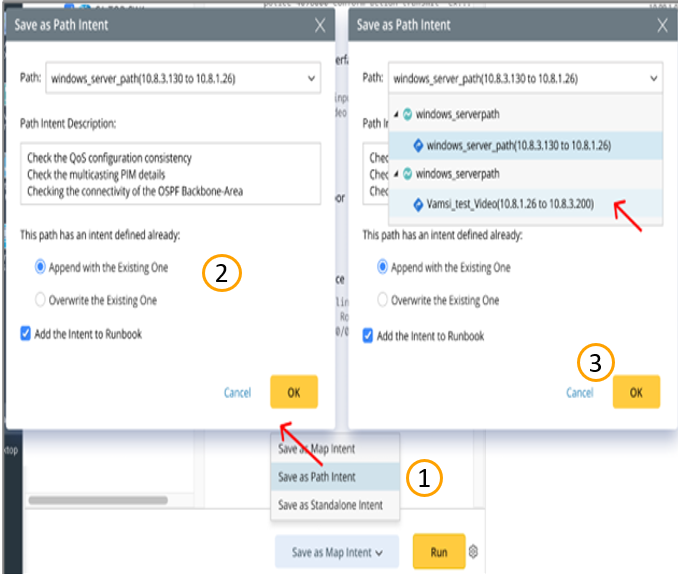Click Cancel in the right dialog
Screen dimensions: 678x574
[x=580, y=393]
